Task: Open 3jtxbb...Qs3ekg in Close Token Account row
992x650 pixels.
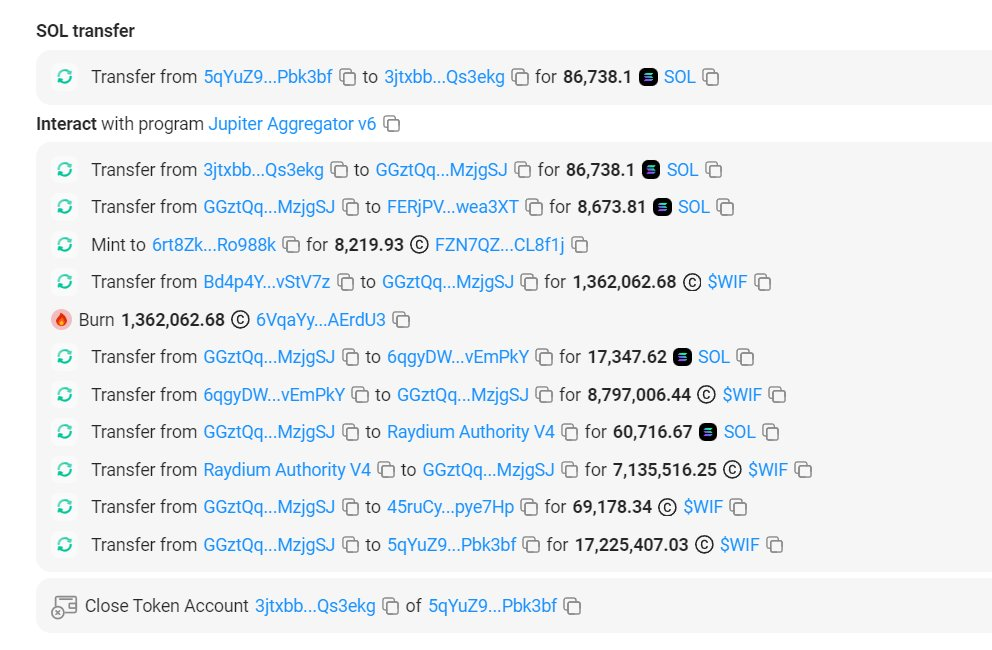Action: pos(316,606)
